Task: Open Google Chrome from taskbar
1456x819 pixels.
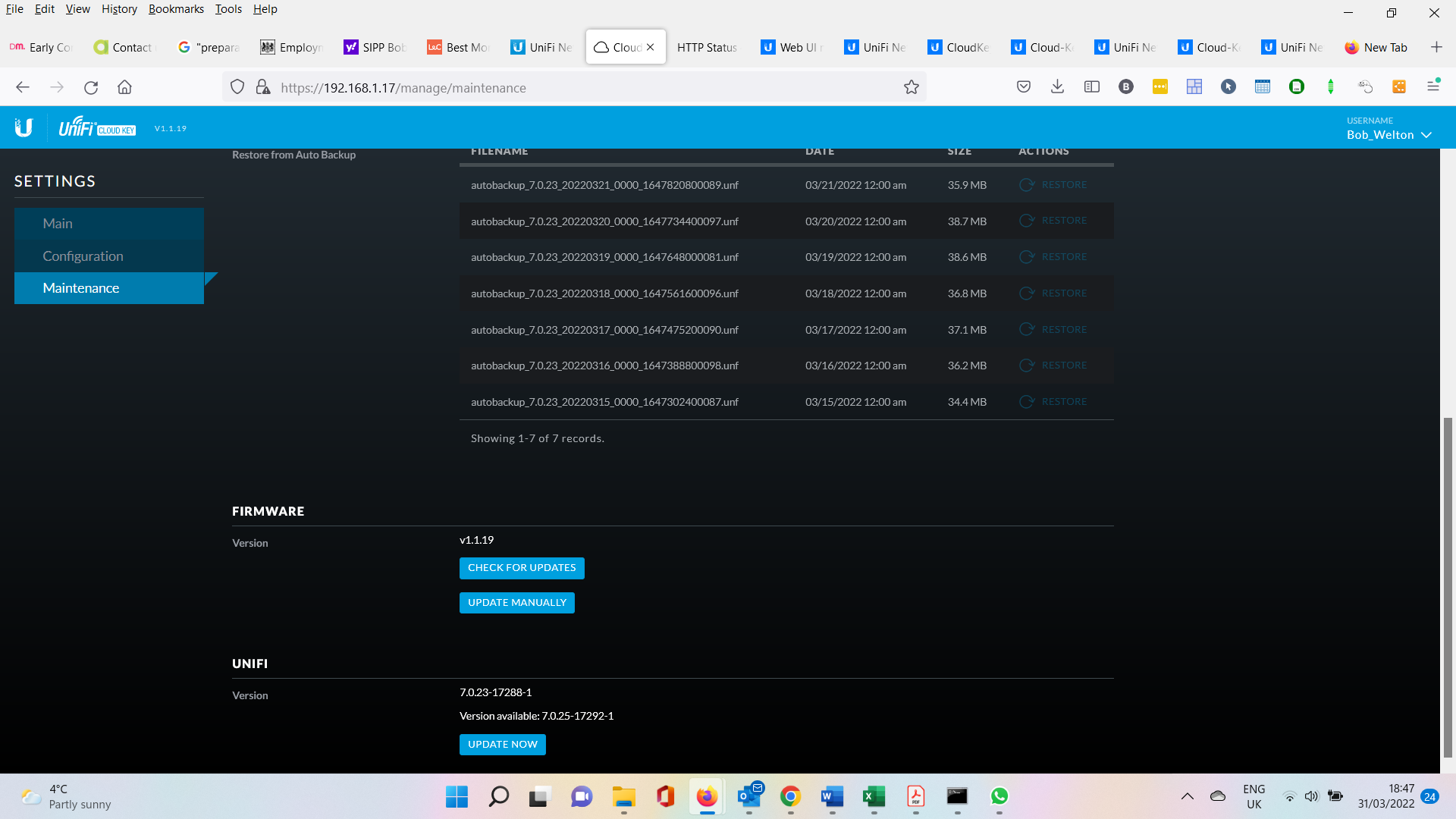Action: coord(790,796)
